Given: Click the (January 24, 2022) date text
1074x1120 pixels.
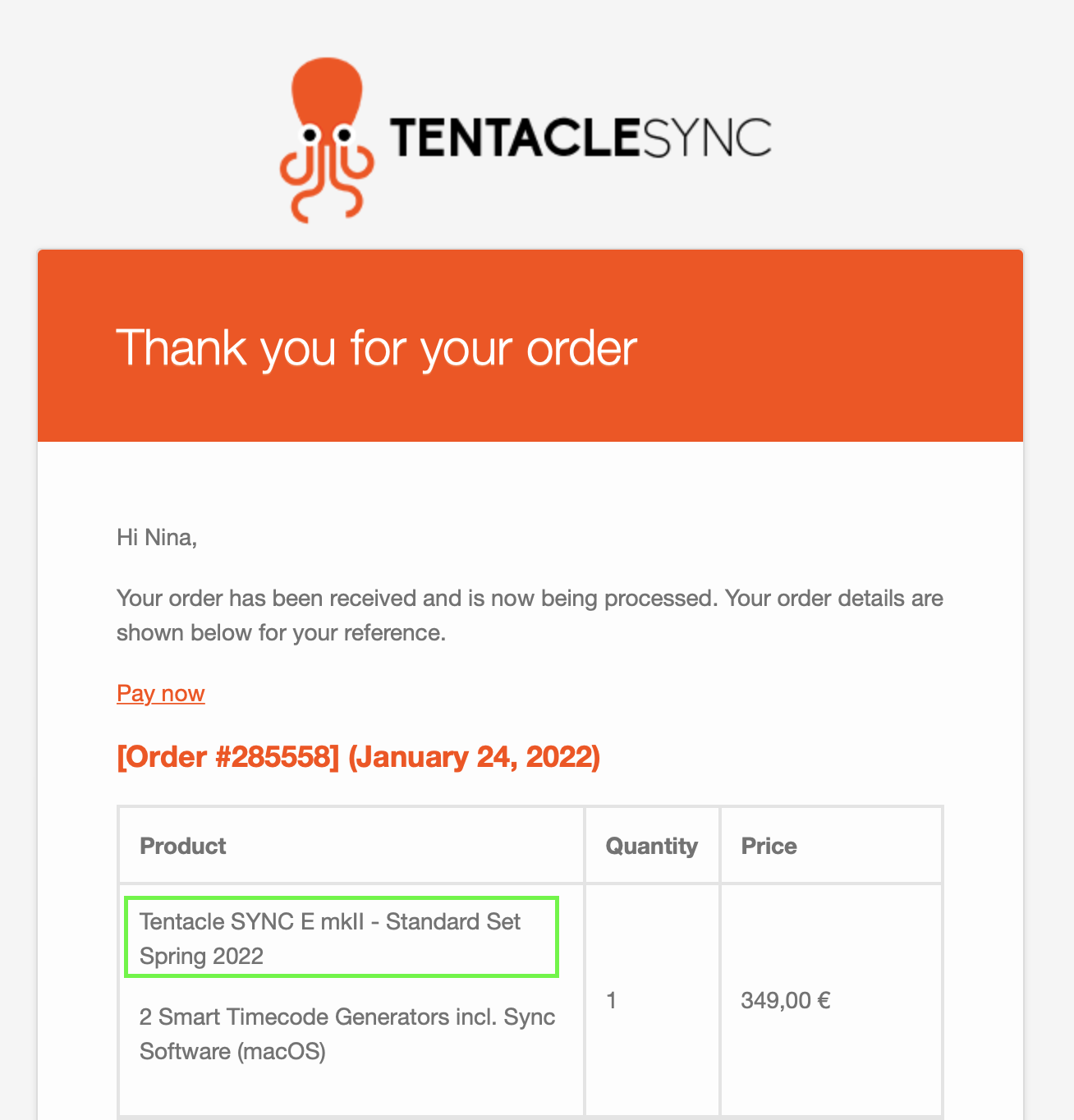Looking at the screenshot, I should click(x=474, y=756).
